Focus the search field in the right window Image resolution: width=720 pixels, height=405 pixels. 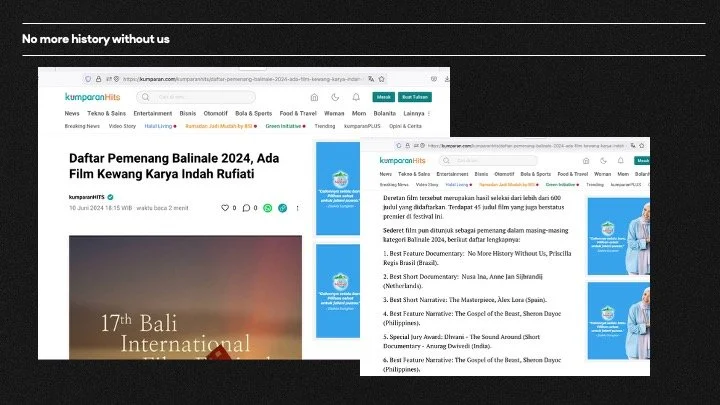(x=488, y=160)
